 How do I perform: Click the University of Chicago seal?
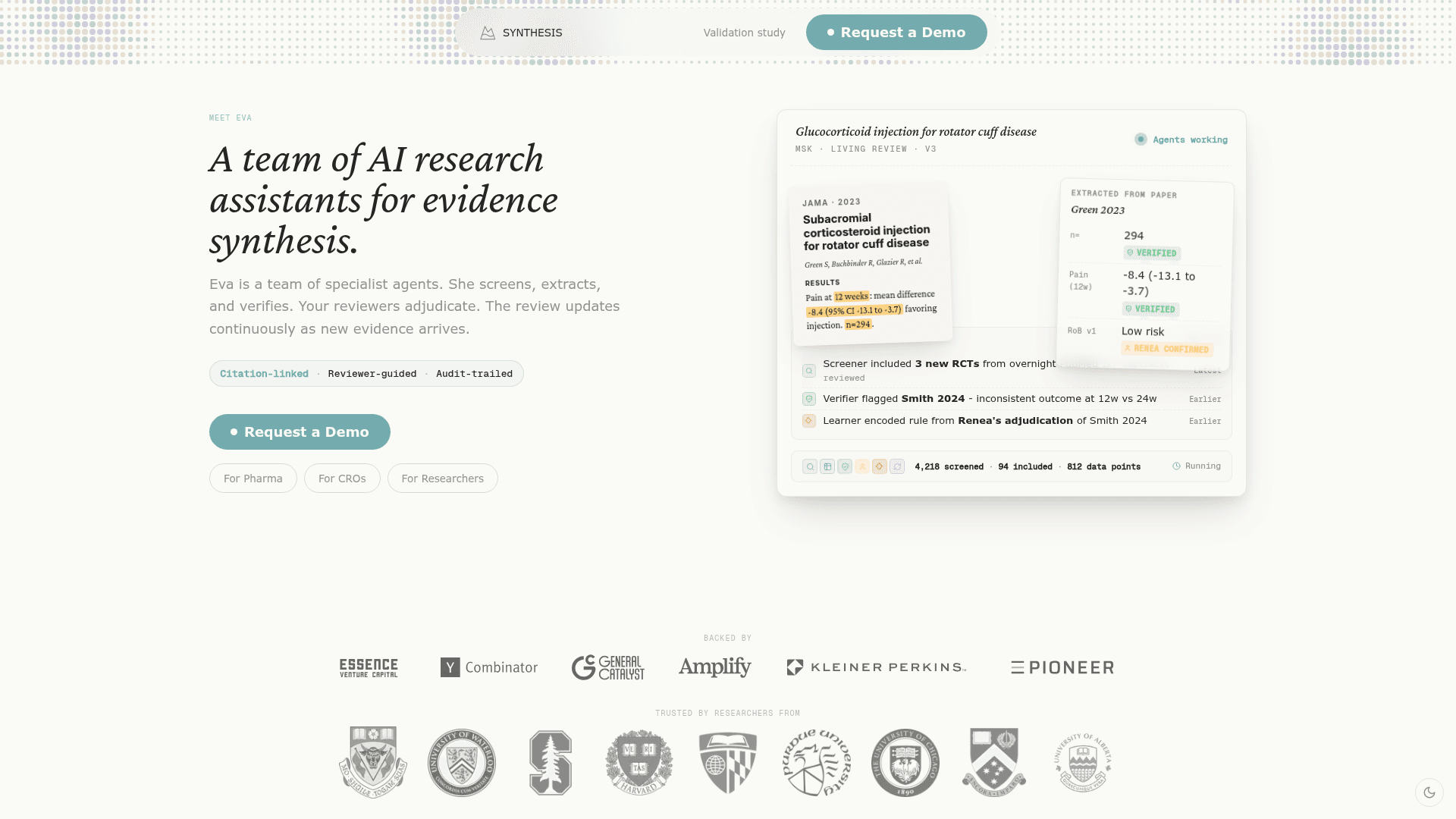[x=905, y=763]
